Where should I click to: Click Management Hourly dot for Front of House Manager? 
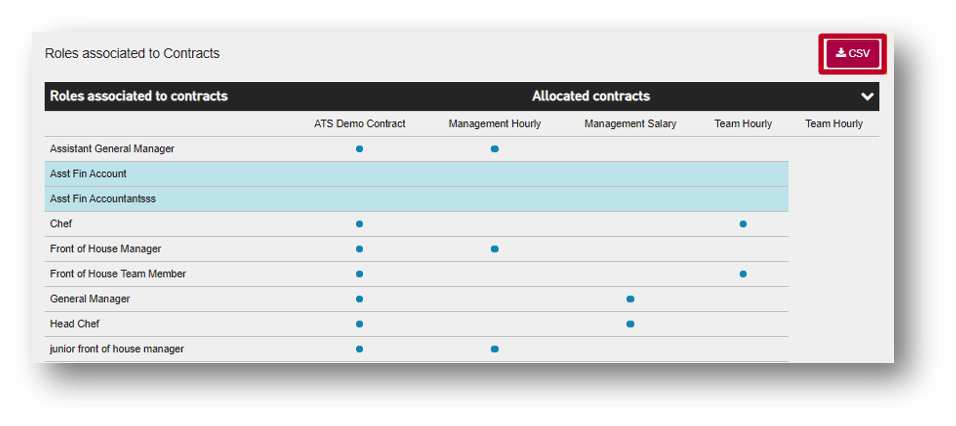point(494,249)
